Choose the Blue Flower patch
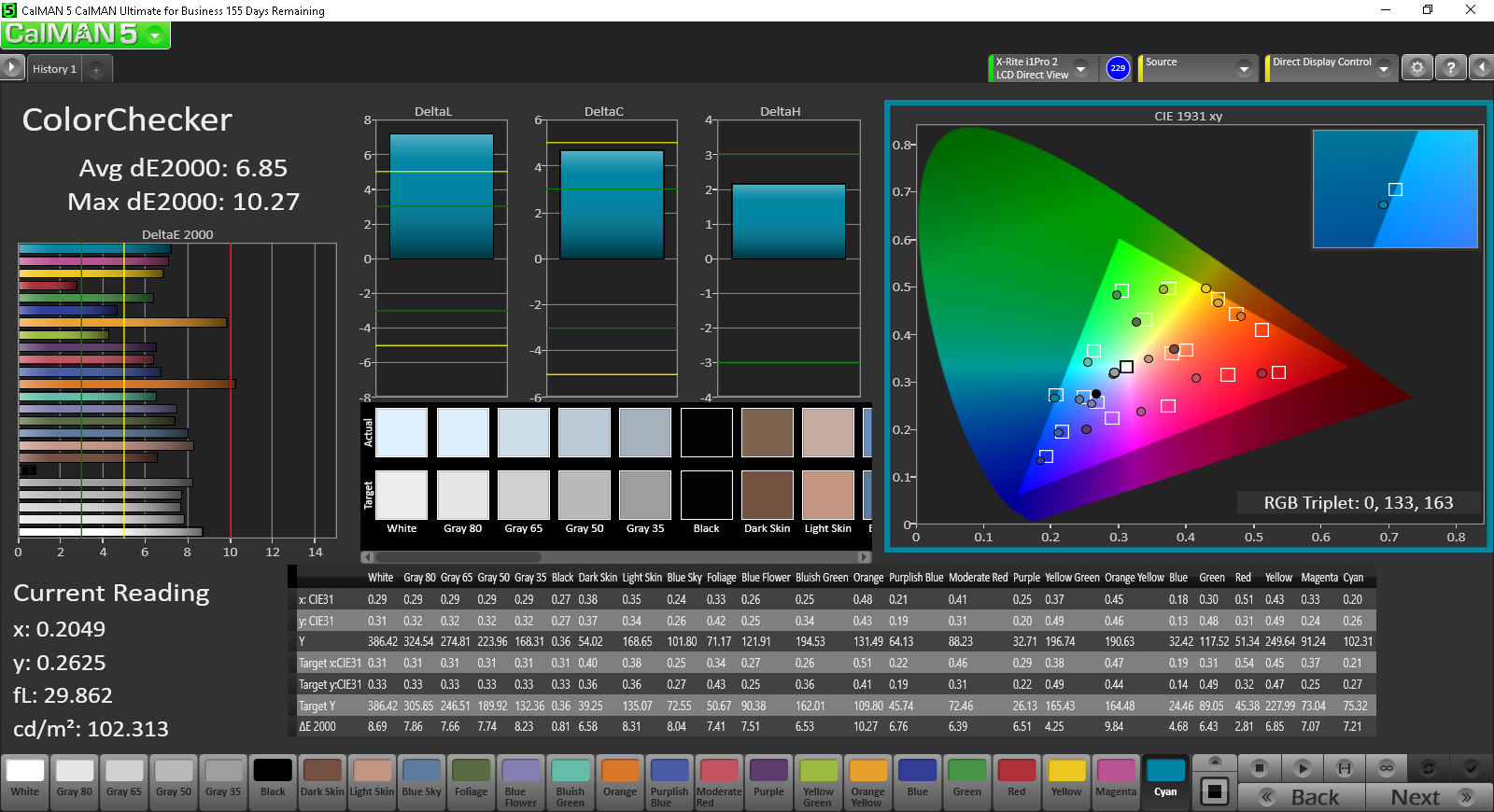 point(521,781)
